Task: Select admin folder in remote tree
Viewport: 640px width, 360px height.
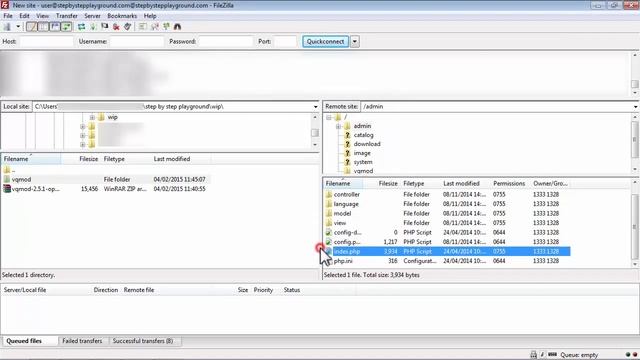Action: coord(362,126)
